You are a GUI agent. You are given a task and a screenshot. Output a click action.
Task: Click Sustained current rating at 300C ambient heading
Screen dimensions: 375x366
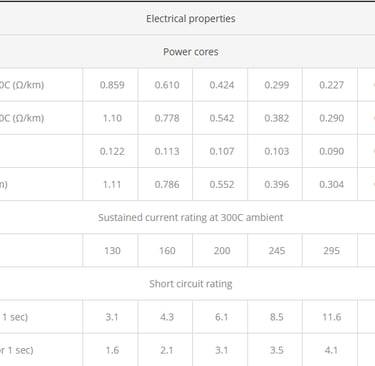191,217
